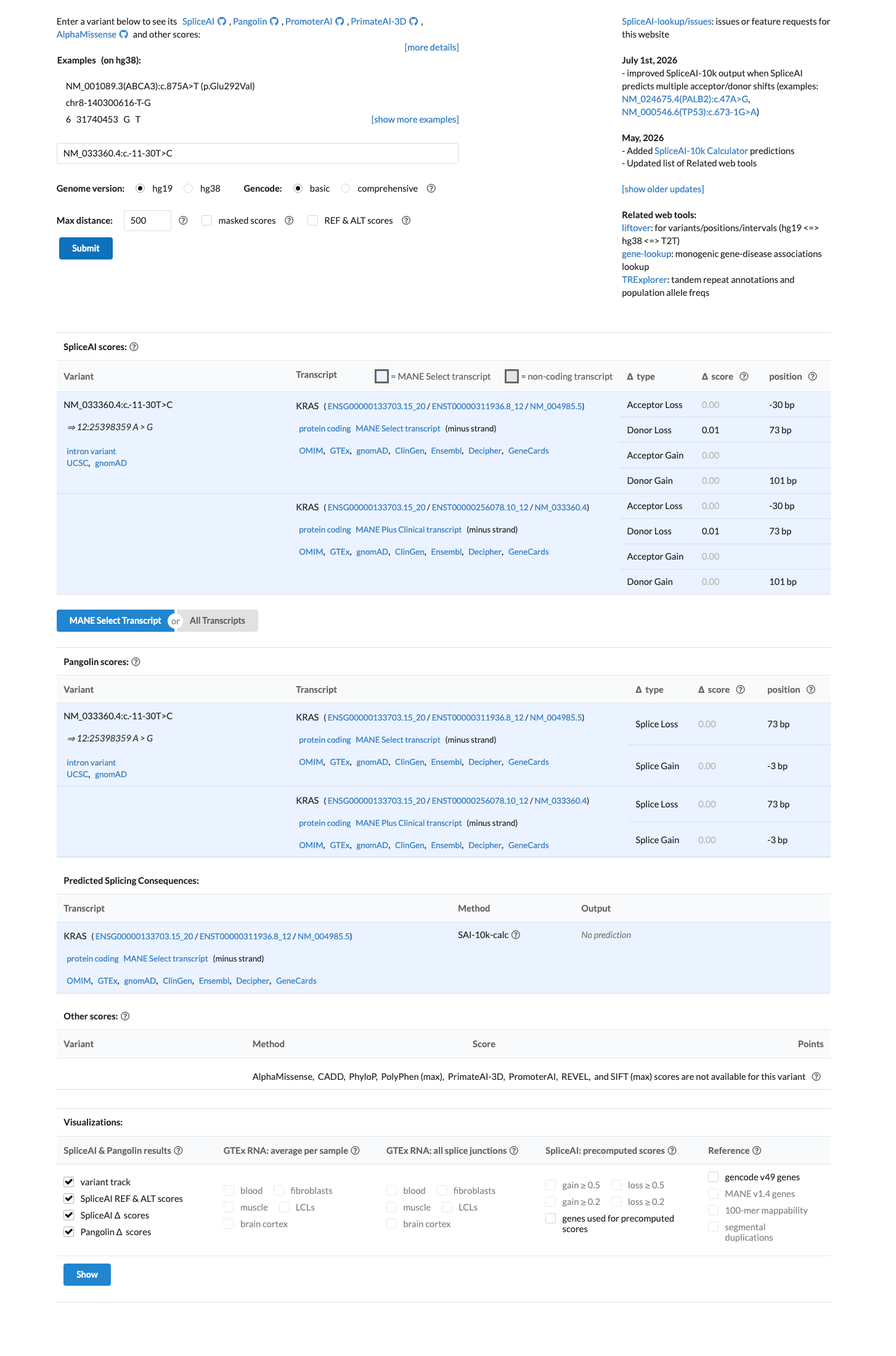Select hg19 genome version
896x1356 pixels.
[x=141, y=189]
